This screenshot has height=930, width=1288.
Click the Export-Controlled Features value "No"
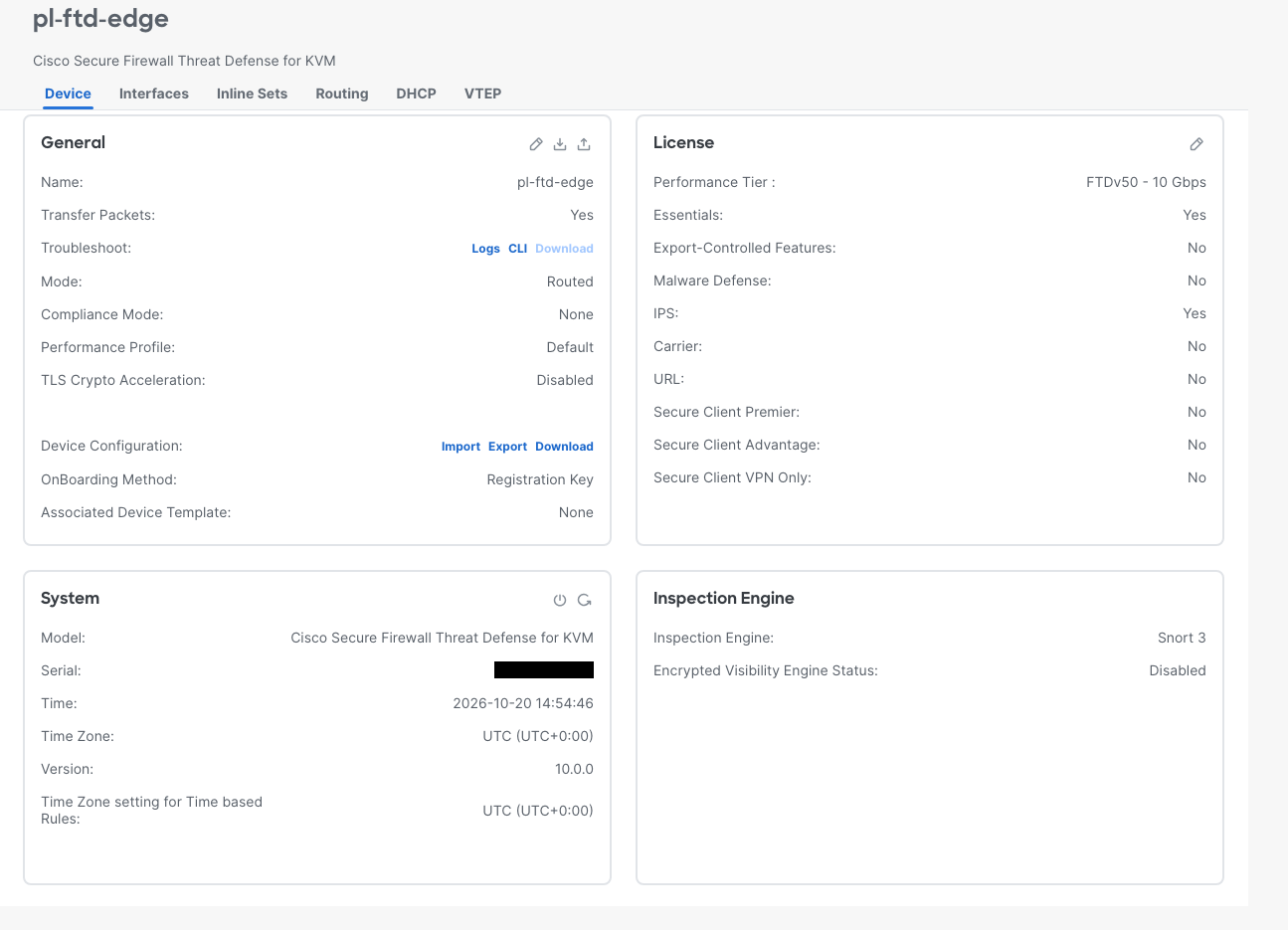point(1196,248)
